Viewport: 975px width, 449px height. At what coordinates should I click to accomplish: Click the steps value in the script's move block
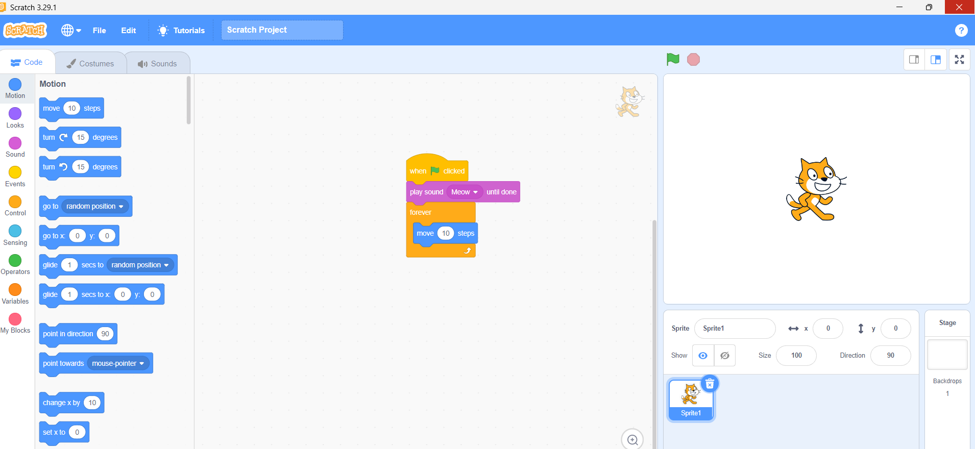pyautogui.click(x=445, y=233)
